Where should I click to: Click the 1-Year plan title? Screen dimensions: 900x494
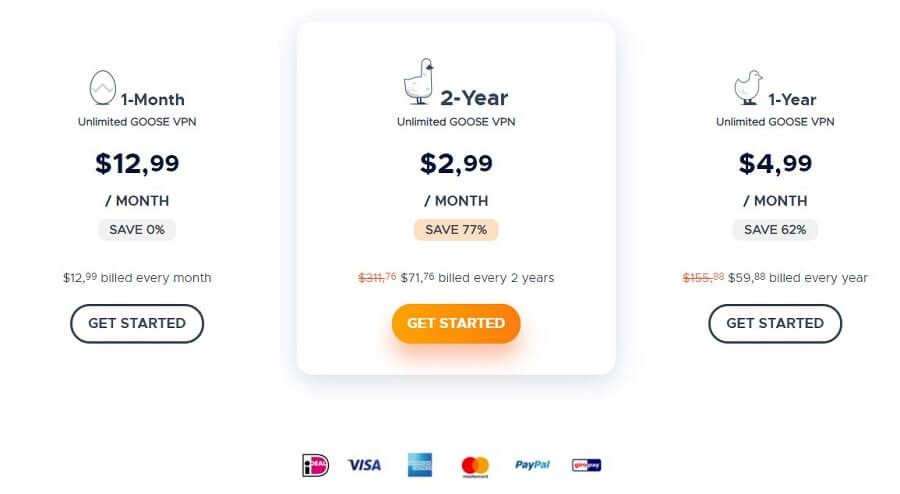792,100
